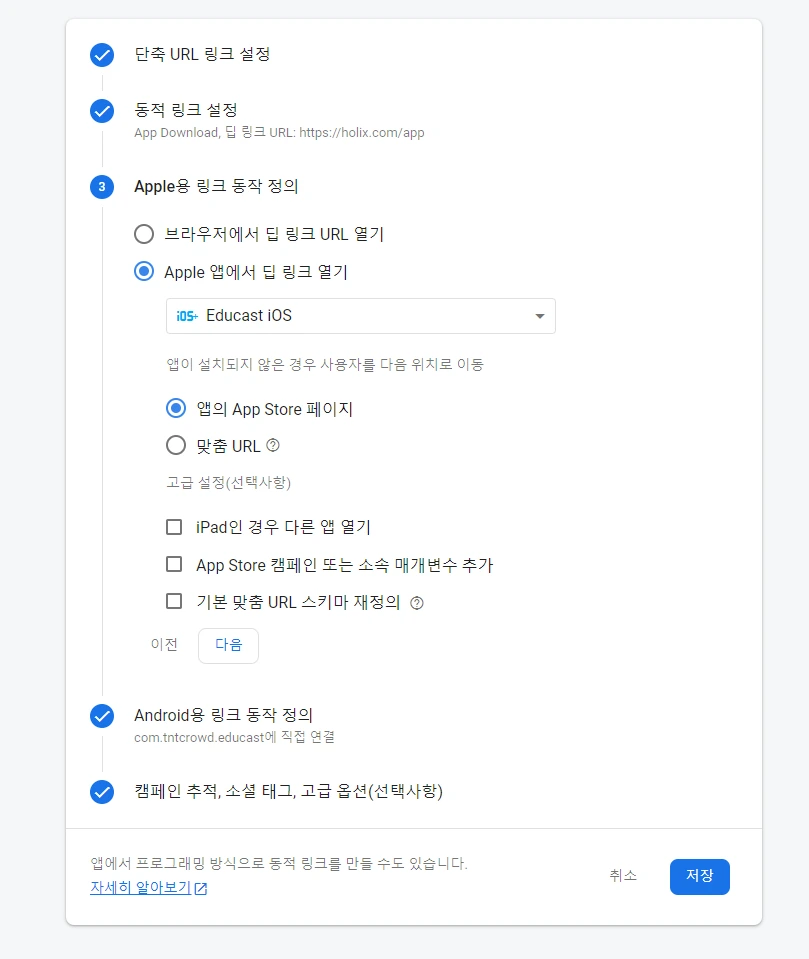Expand 캠페인 추적, 소셜 태그 section
Viewport: 809px width, 959px height.
(289, 791)
